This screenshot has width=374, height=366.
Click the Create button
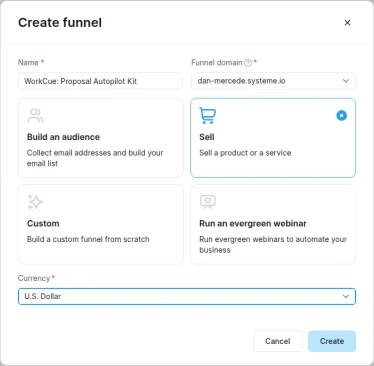click(332, 341)
